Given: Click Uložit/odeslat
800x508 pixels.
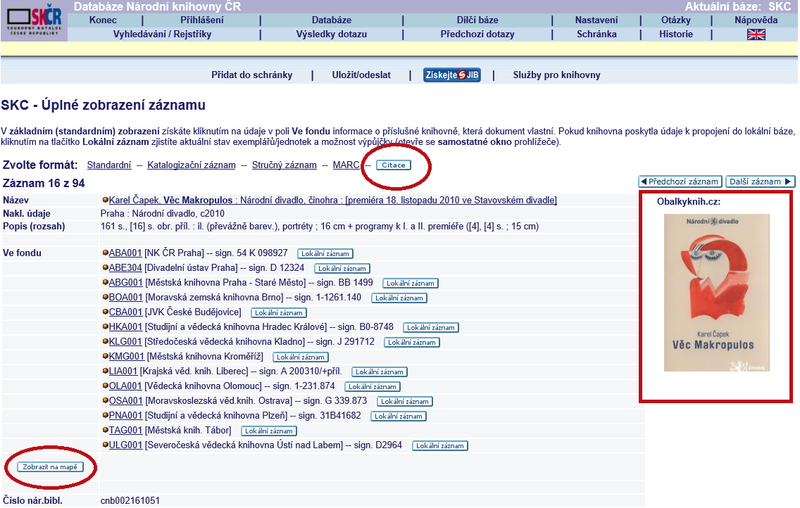Looking at the screenshot, I should pyautogui.click(x=361, y=75).
